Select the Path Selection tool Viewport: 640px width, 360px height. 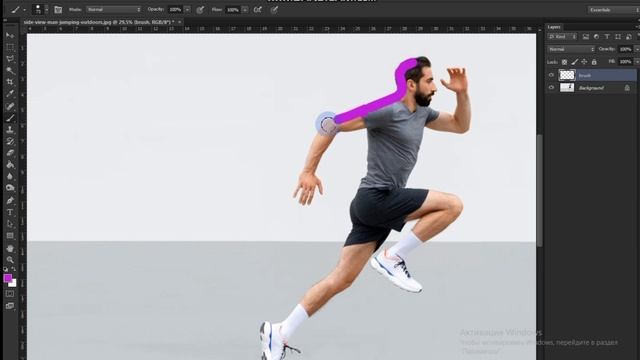(10, 224)
